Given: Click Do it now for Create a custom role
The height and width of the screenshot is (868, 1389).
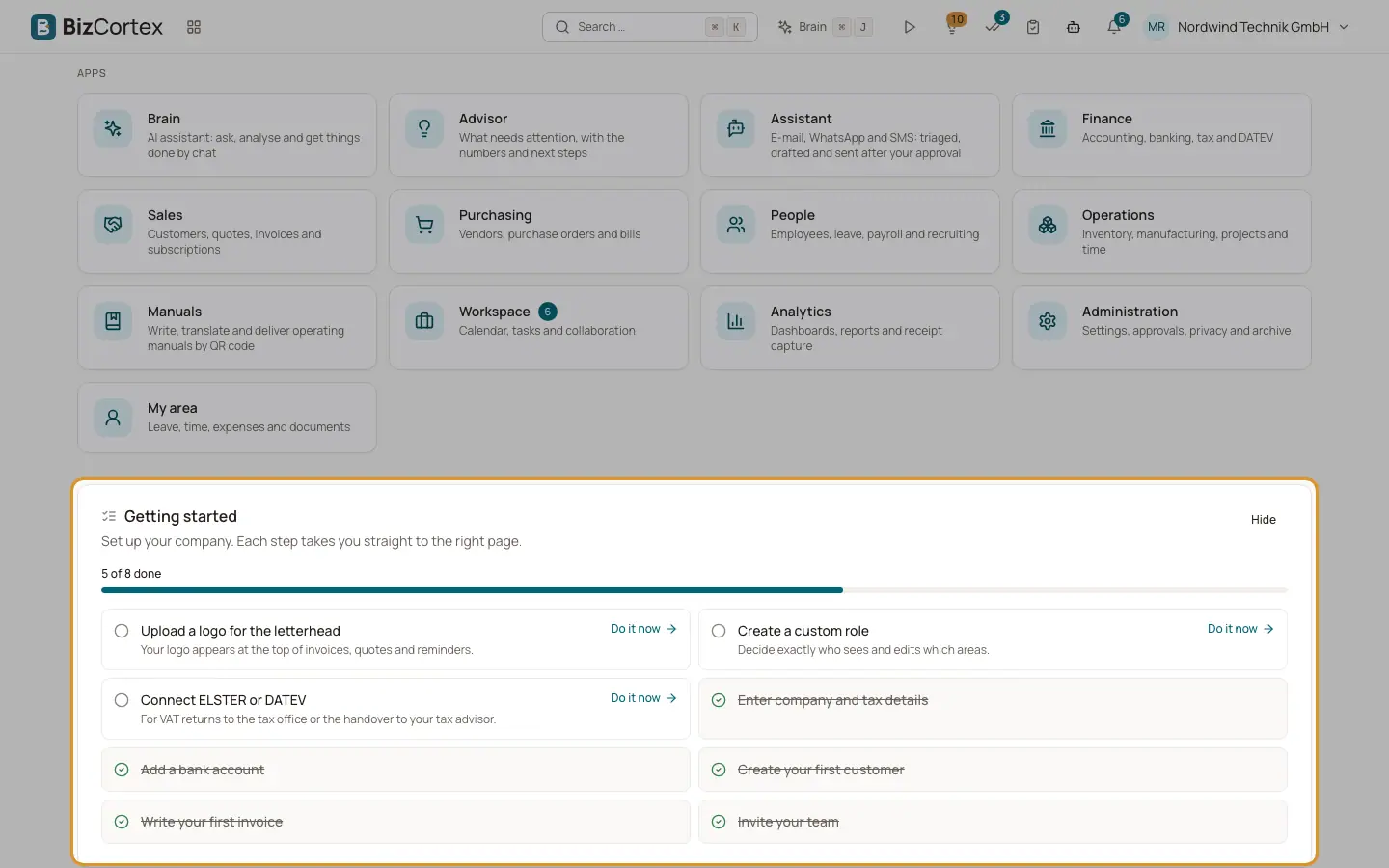Looking at the screenshot, I should pos(1240,629).
